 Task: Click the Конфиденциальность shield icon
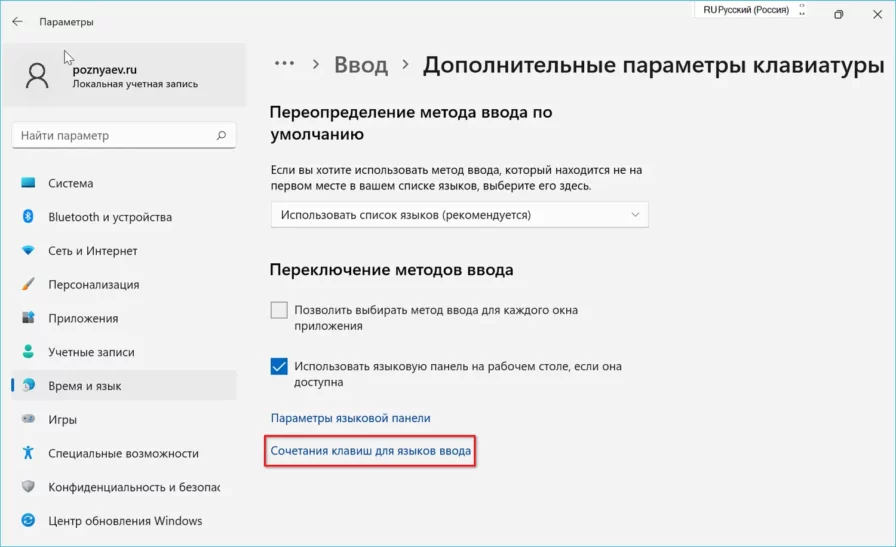[28, 486]
